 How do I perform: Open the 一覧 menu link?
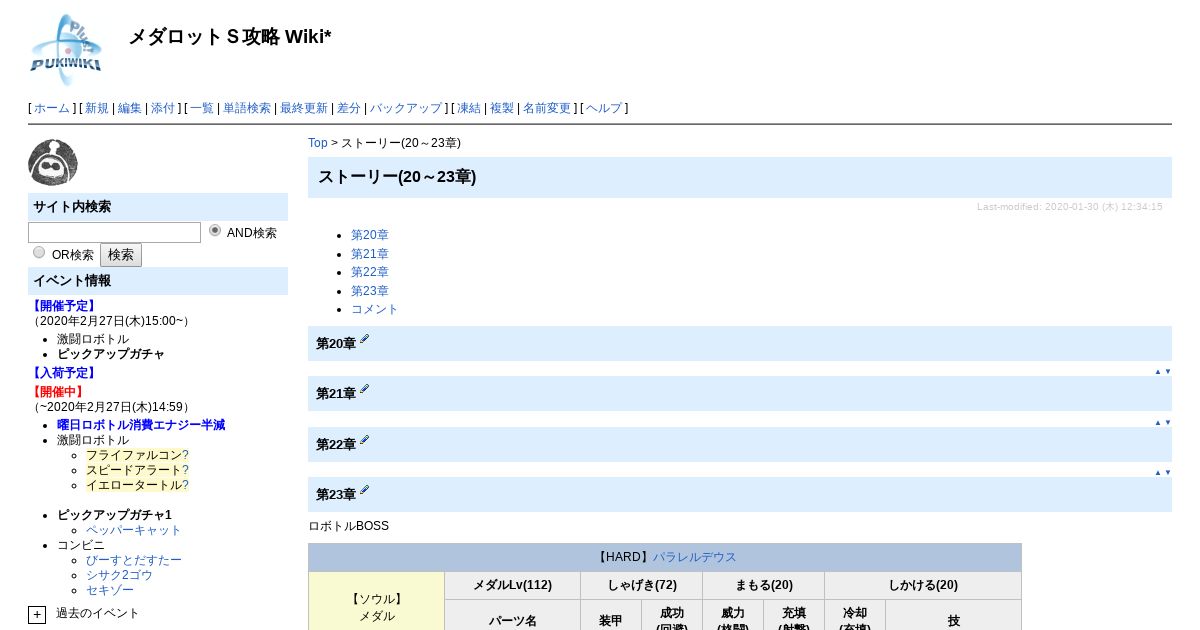(x=202, y=108)
